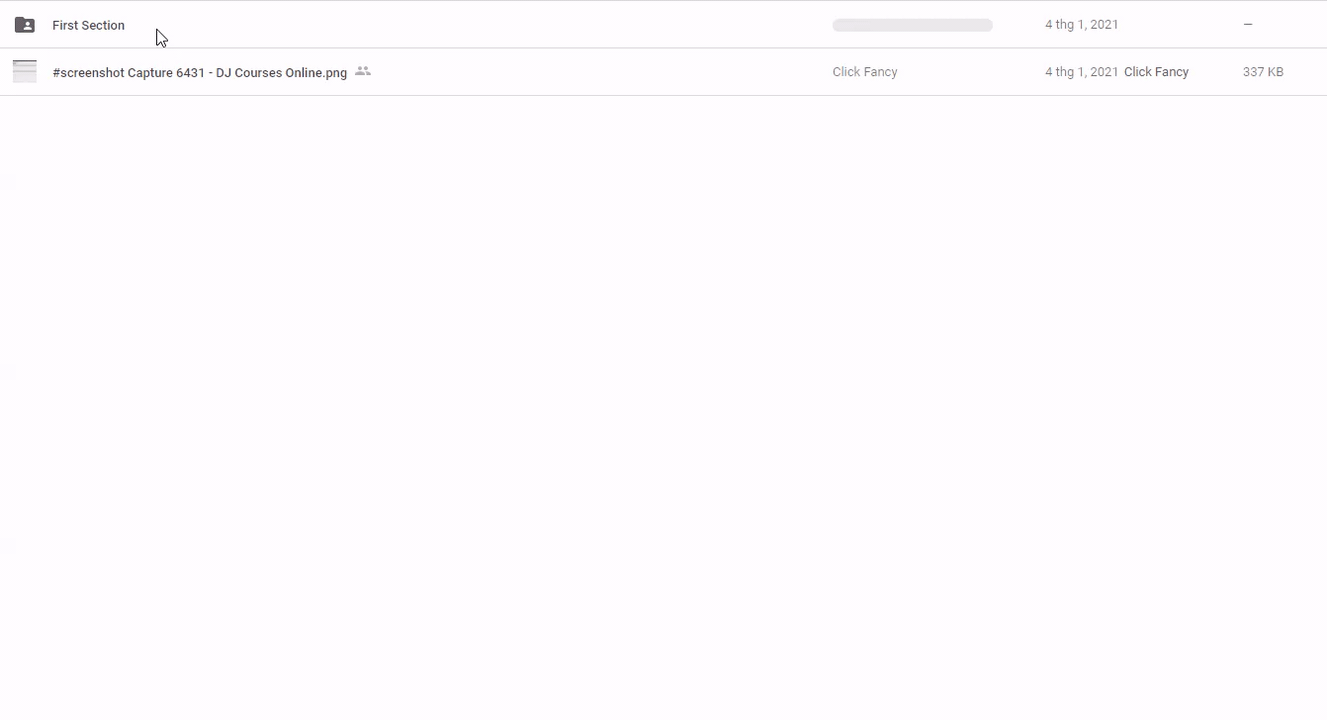The image size is (1327, 720).
Task: Click the PNG file's 4 thg 1, 2021 date
Action: [1081, 72]
